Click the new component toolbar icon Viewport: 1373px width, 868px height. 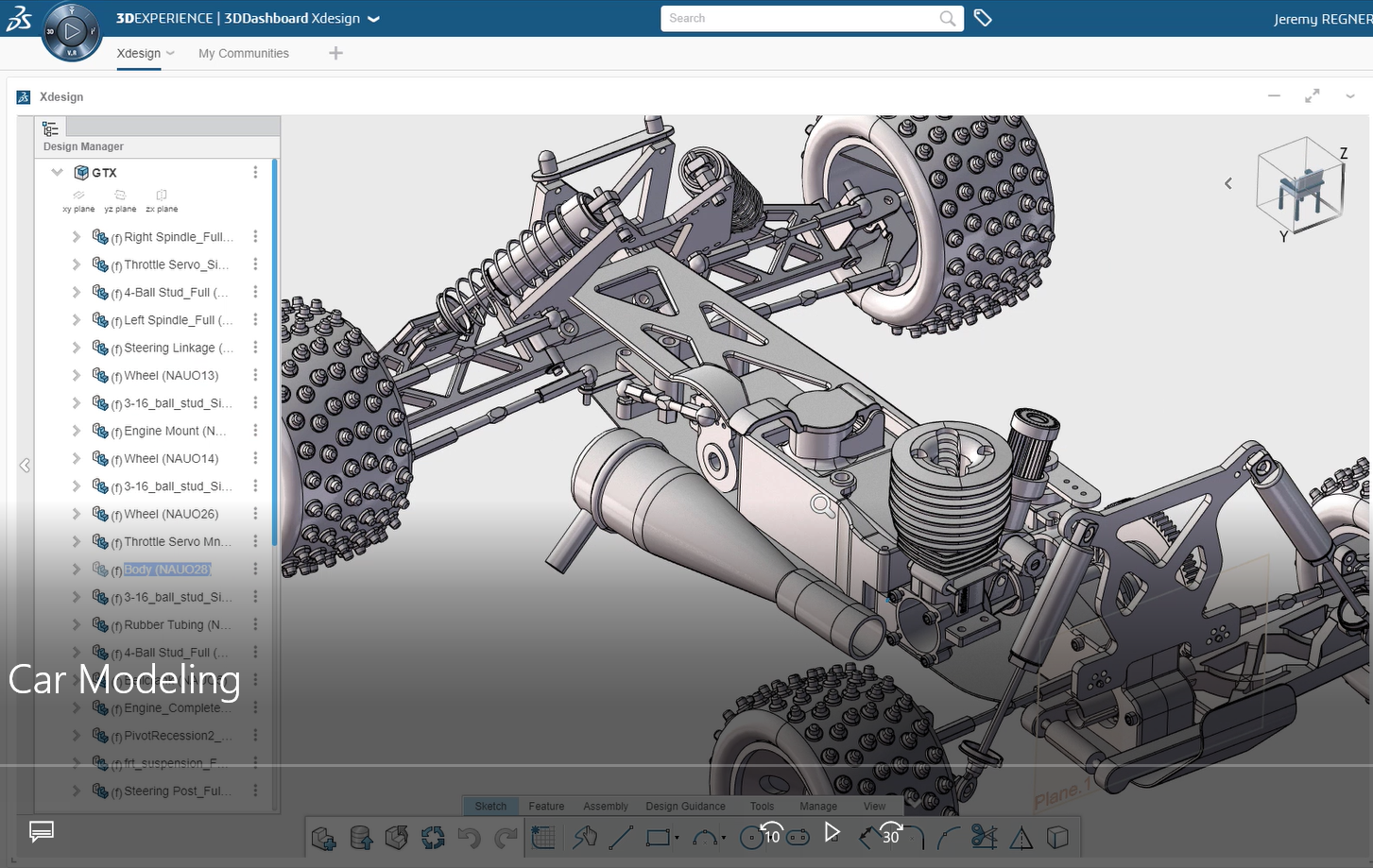pyautogui.click(x=324, y=838)
